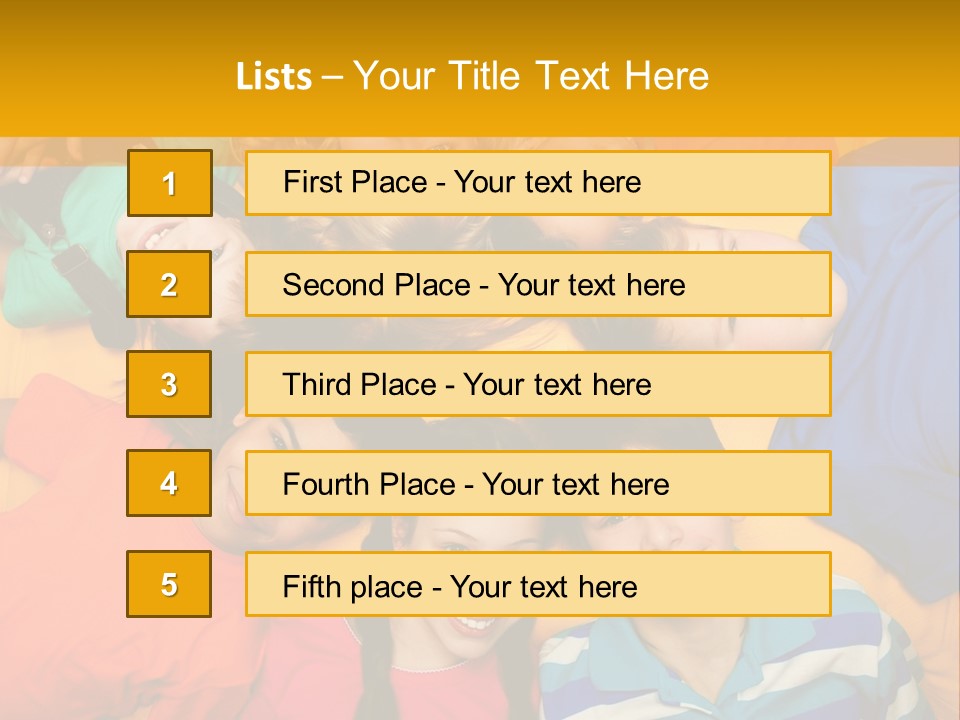Select the orange number 2 box
Image resolution: width=960 pixels, height=720 pixels.
169,283
